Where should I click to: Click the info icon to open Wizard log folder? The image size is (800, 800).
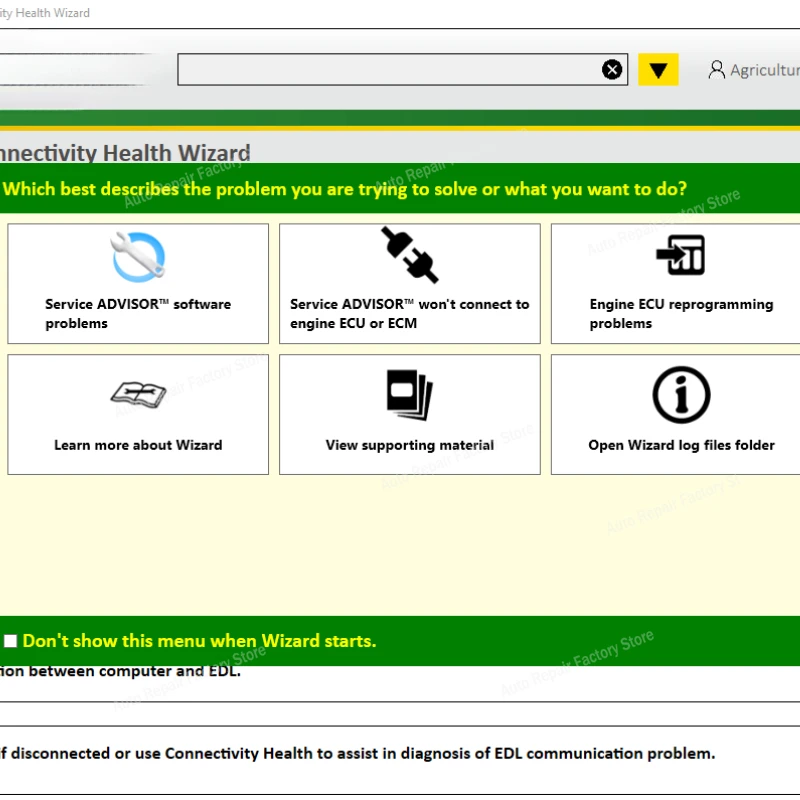(681, 393)
